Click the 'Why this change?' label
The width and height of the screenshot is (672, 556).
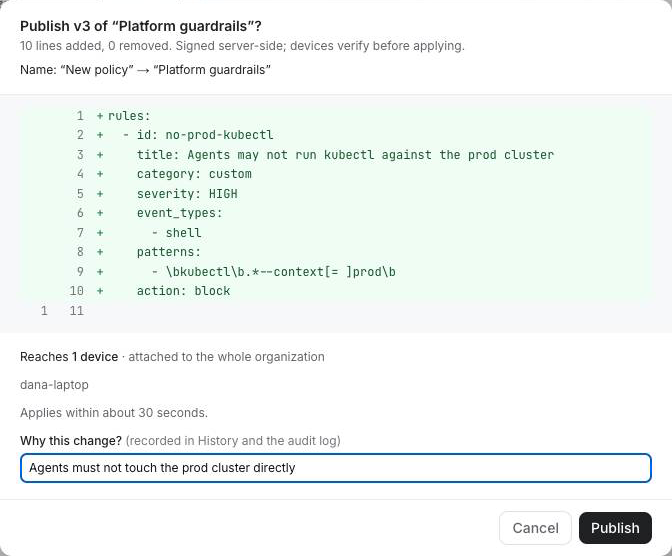click(71, 441)
